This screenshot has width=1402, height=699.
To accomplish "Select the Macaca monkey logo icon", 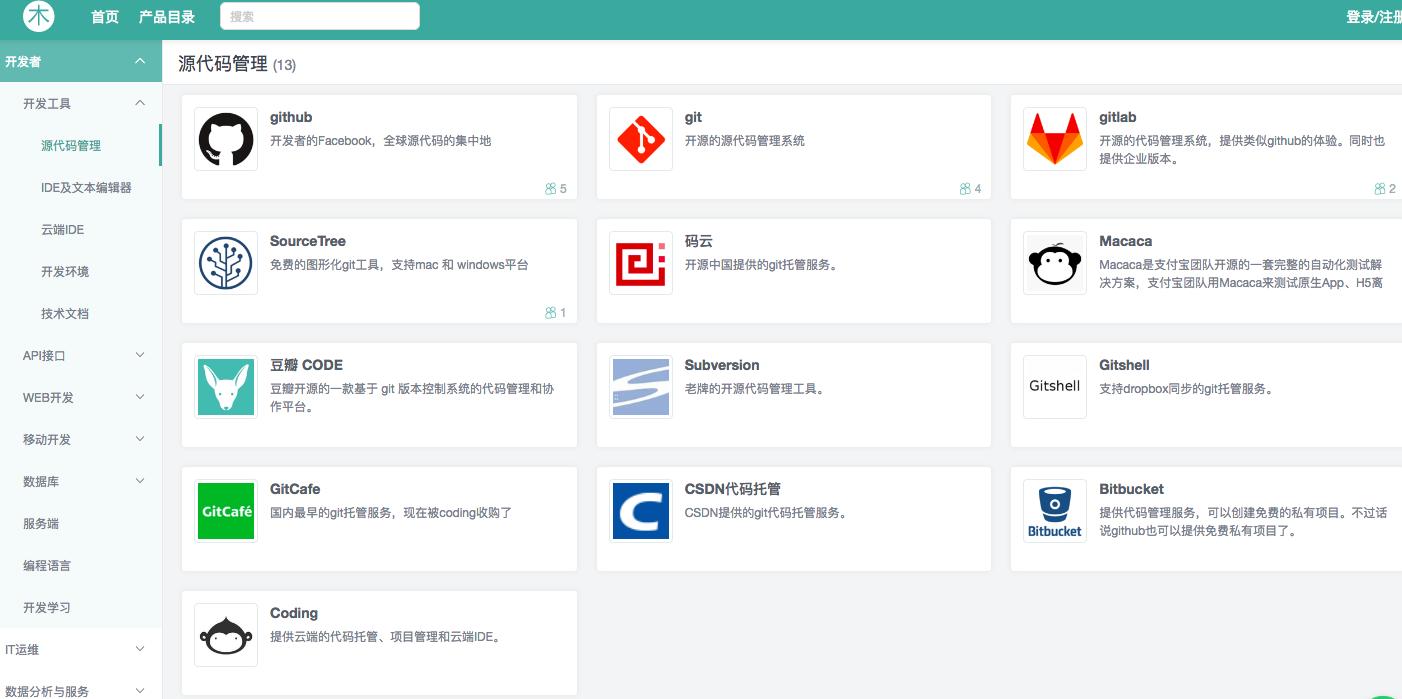I will tap(1054, 263).
